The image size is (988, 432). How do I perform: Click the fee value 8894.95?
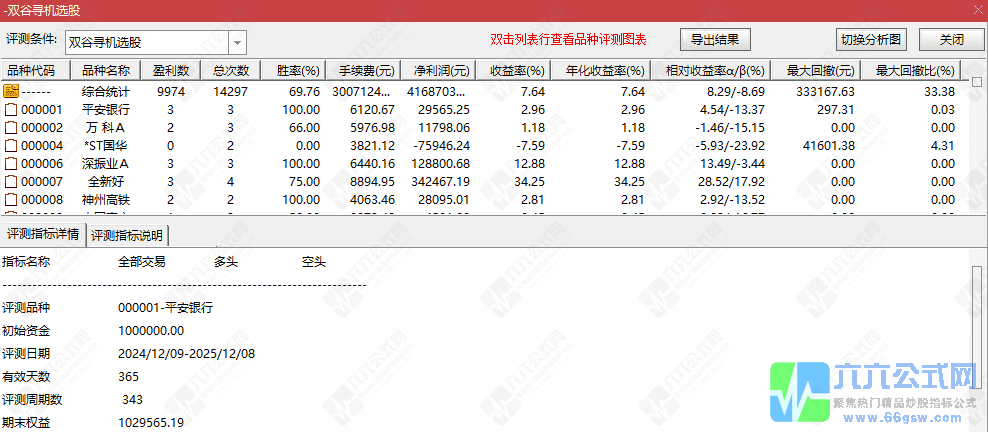coord(374,182)
